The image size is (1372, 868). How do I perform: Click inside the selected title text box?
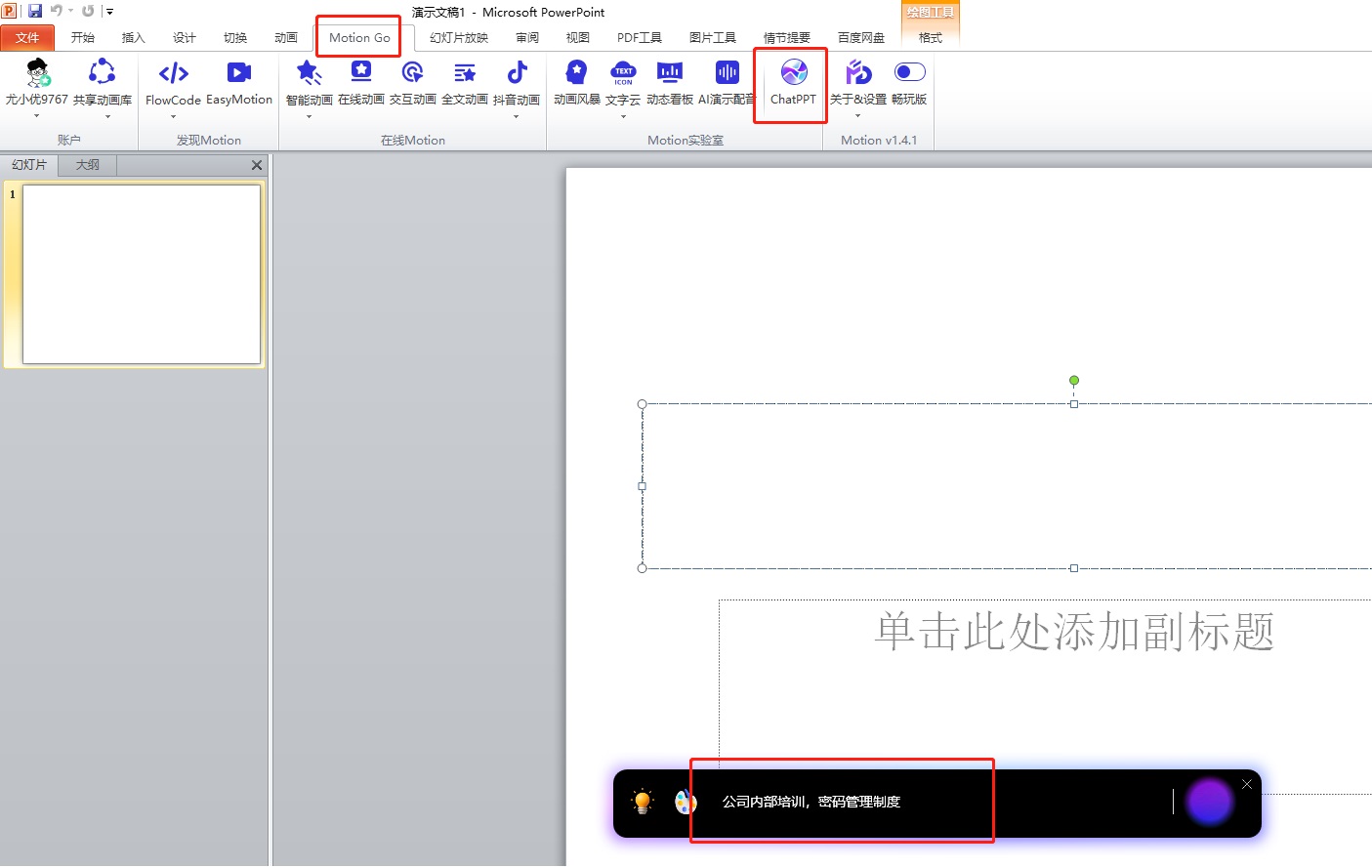(1007, 485)
